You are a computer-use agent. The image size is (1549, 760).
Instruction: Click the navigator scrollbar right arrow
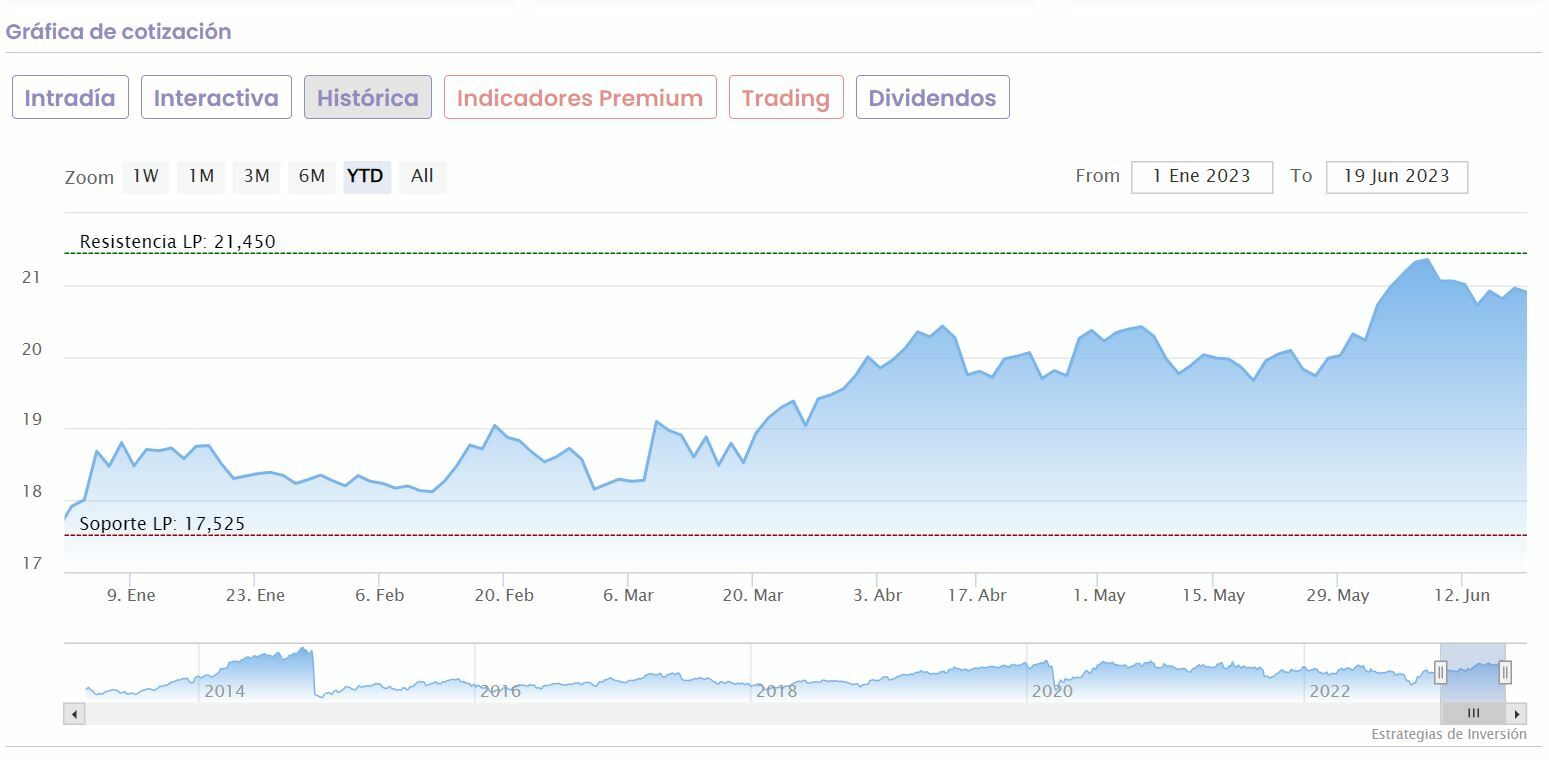1517,714
